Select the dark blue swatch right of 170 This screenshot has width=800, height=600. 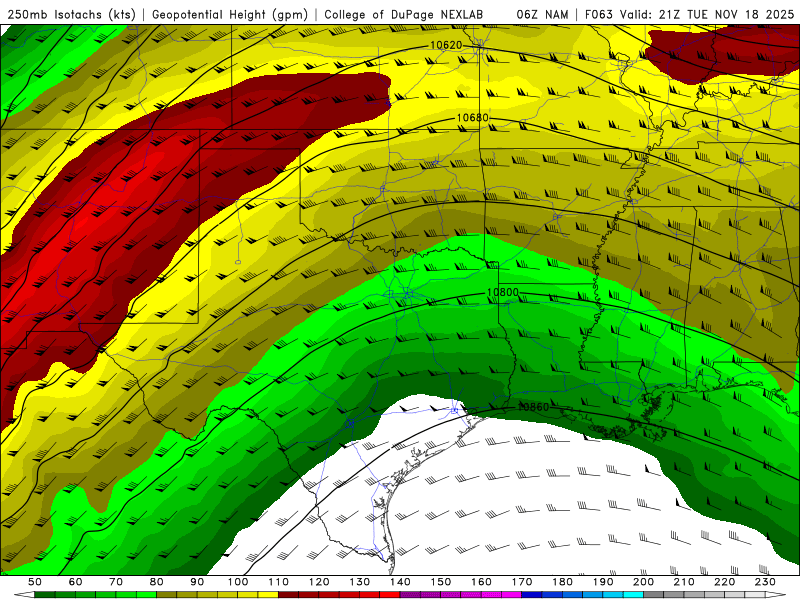tap(532, 595)
